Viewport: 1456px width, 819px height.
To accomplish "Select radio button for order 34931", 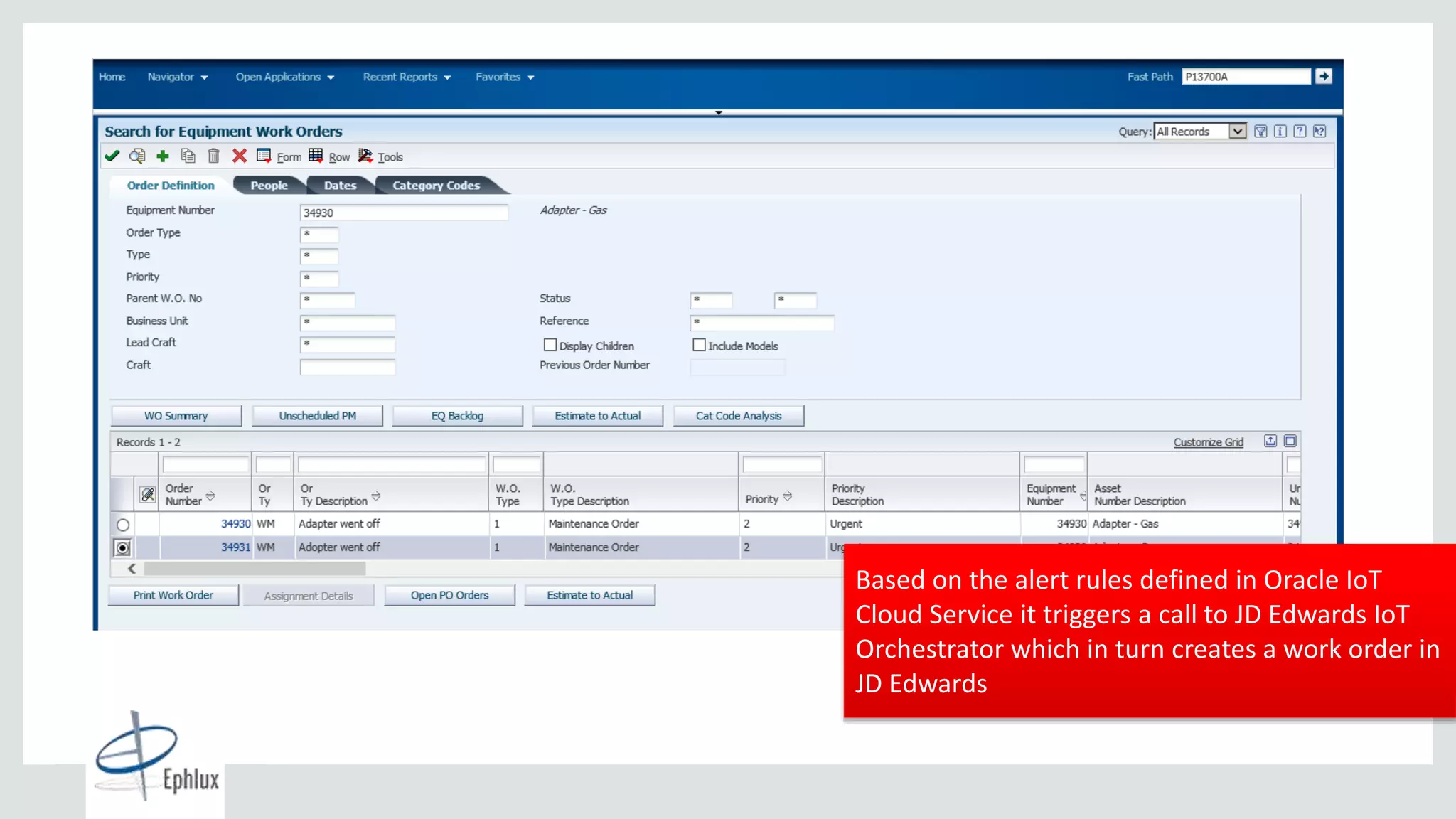I will tap(123, 548).
